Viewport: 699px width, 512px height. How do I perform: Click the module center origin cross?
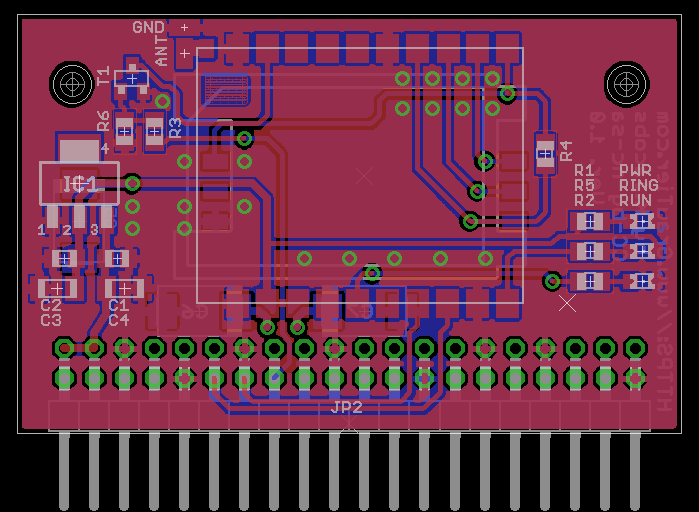[x=364, y=176]
